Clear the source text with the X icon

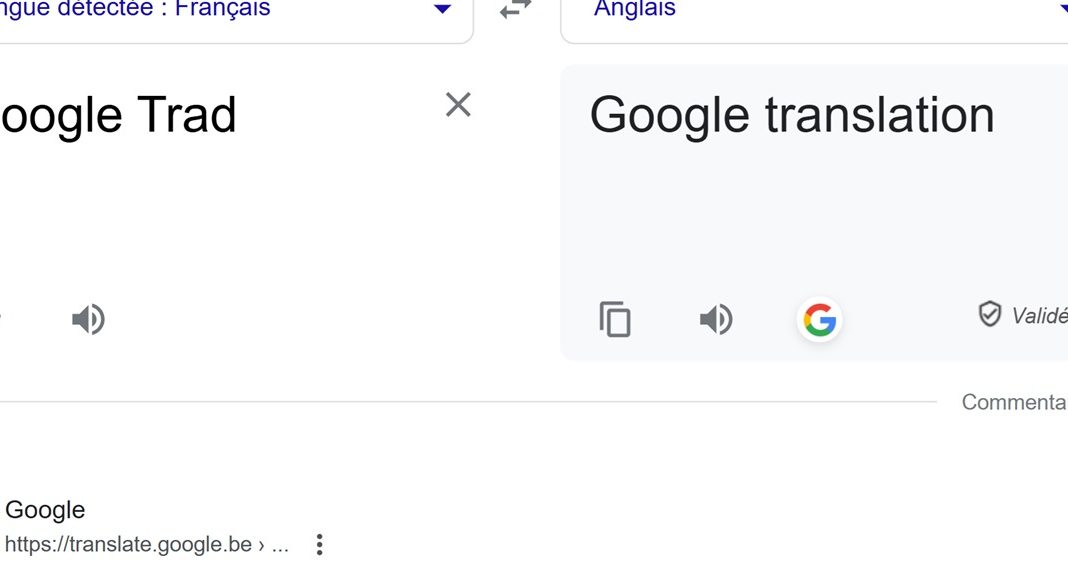click(x=458, y=105)
